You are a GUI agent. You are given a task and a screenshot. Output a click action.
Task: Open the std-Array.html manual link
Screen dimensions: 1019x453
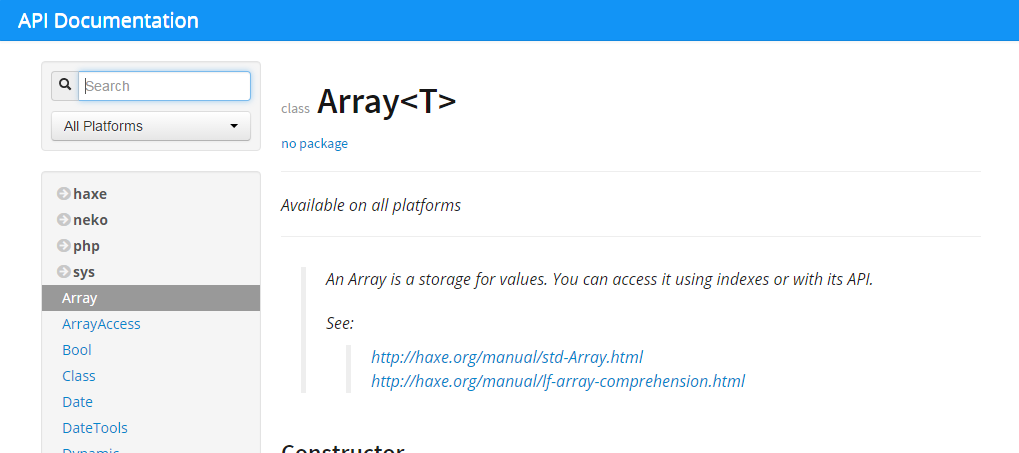point(507,357)
